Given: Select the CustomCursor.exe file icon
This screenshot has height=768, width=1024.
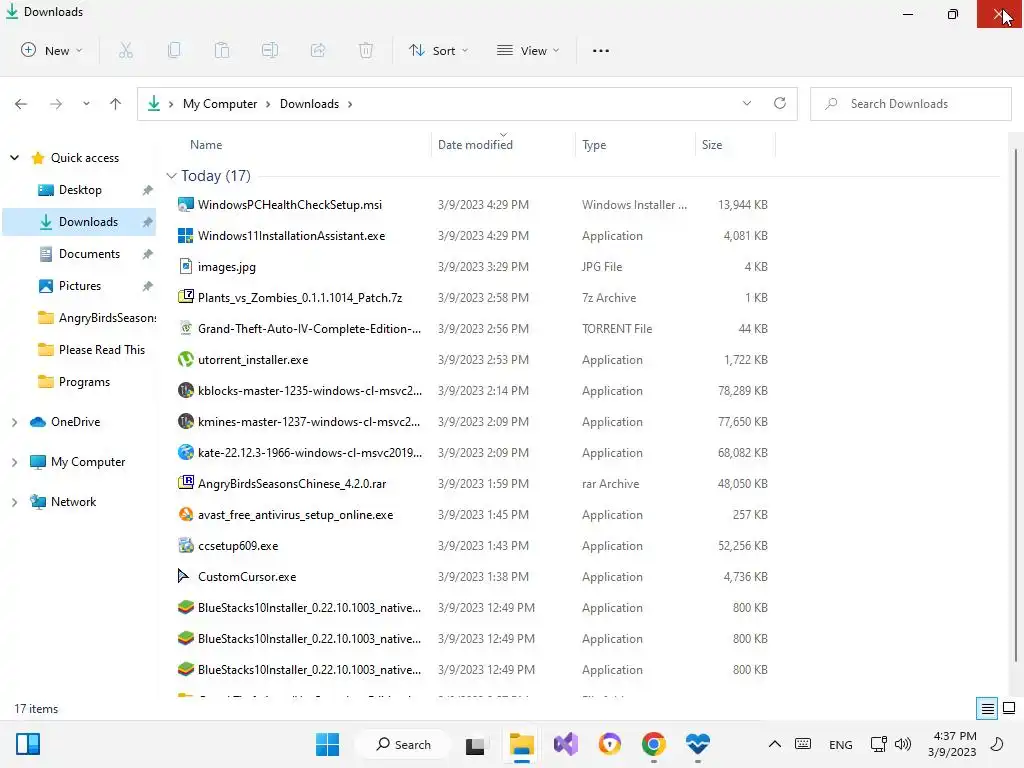Looking at the screenshot, I should [x=184, y=576].
